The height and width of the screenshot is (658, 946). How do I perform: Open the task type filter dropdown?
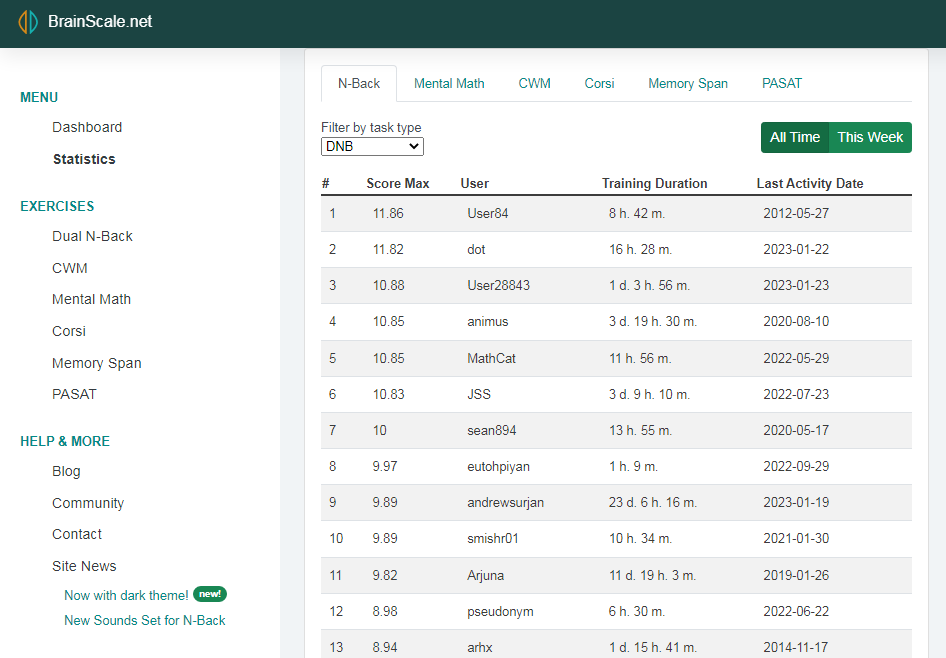(372, 147)
